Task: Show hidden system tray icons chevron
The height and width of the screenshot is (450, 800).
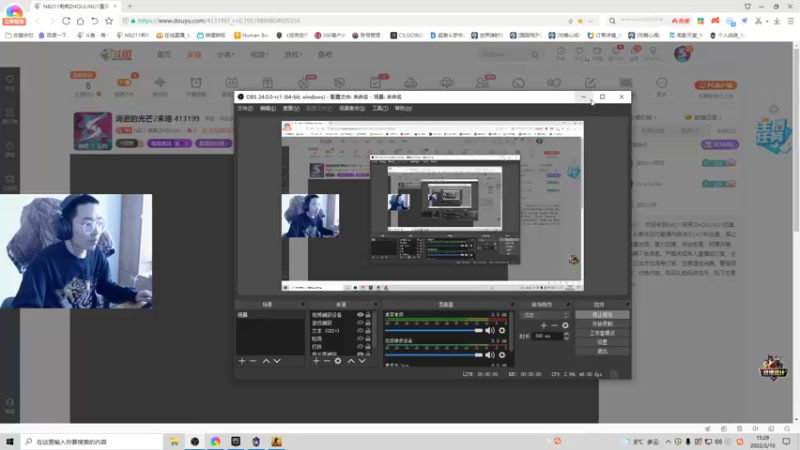Action: [x=668, y=442]
